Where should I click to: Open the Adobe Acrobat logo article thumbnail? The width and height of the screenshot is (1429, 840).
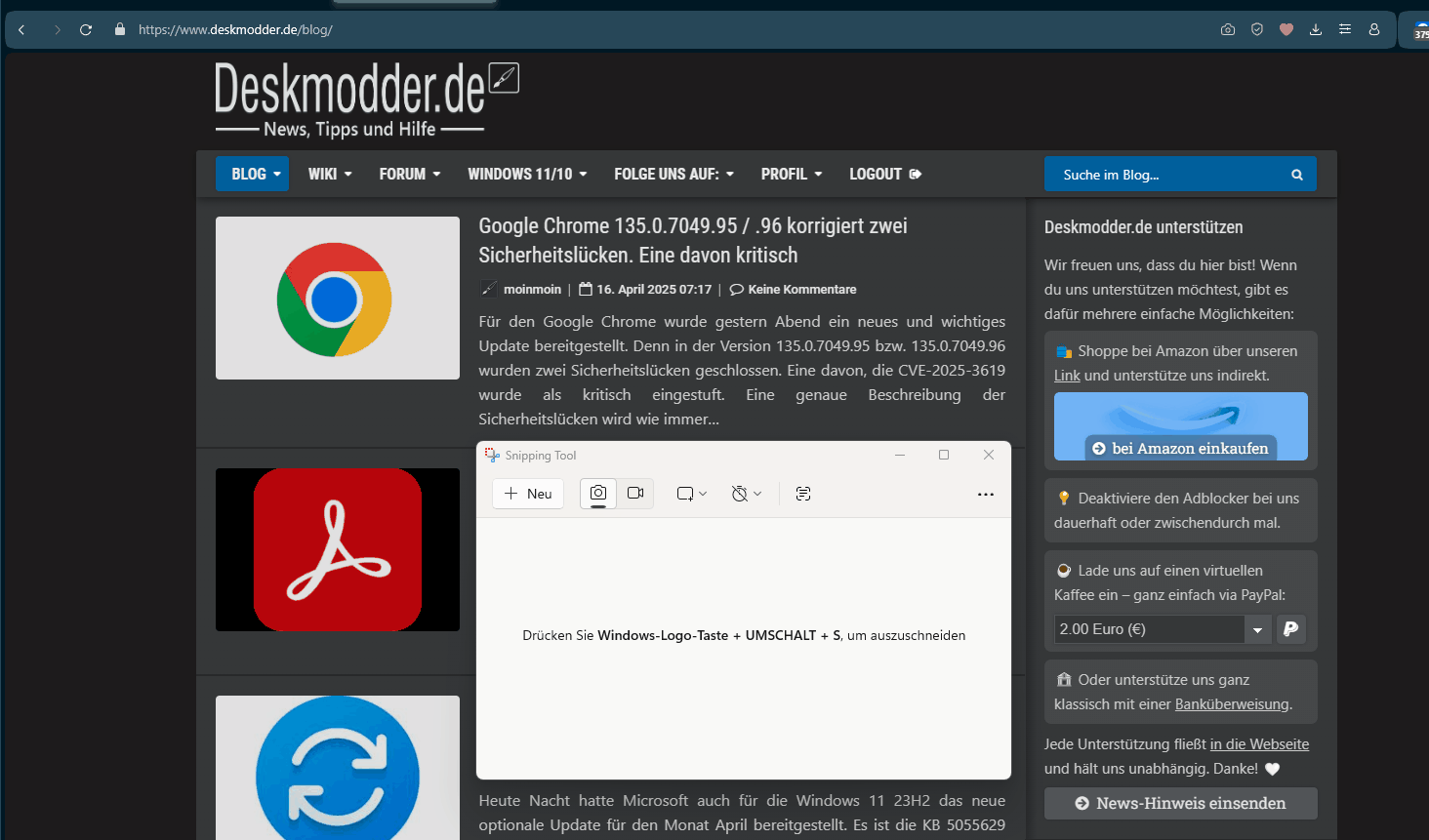tap(338, 549)
